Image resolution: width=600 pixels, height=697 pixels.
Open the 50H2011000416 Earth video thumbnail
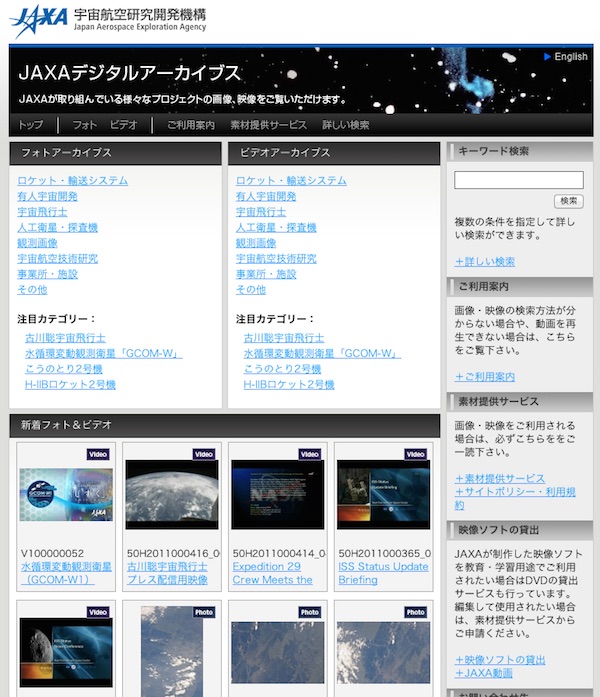point(172,495)
